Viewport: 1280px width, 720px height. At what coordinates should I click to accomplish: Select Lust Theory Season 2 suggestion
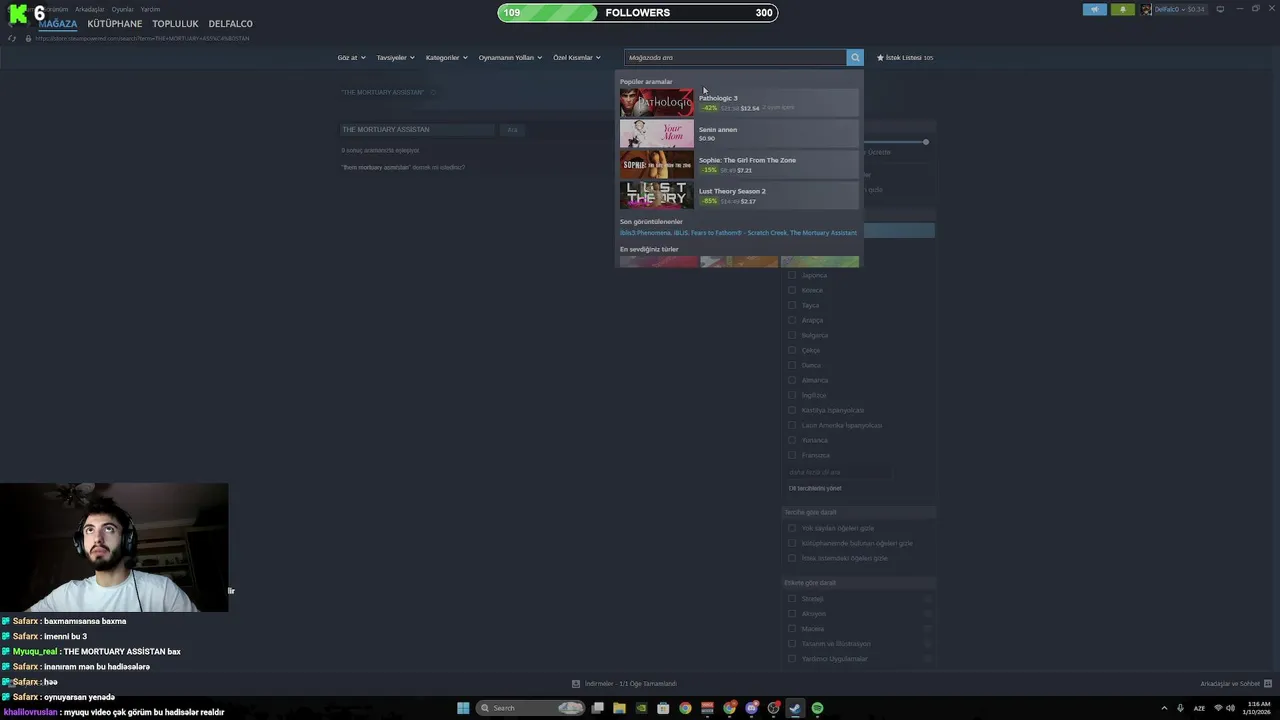click(739, 196)
